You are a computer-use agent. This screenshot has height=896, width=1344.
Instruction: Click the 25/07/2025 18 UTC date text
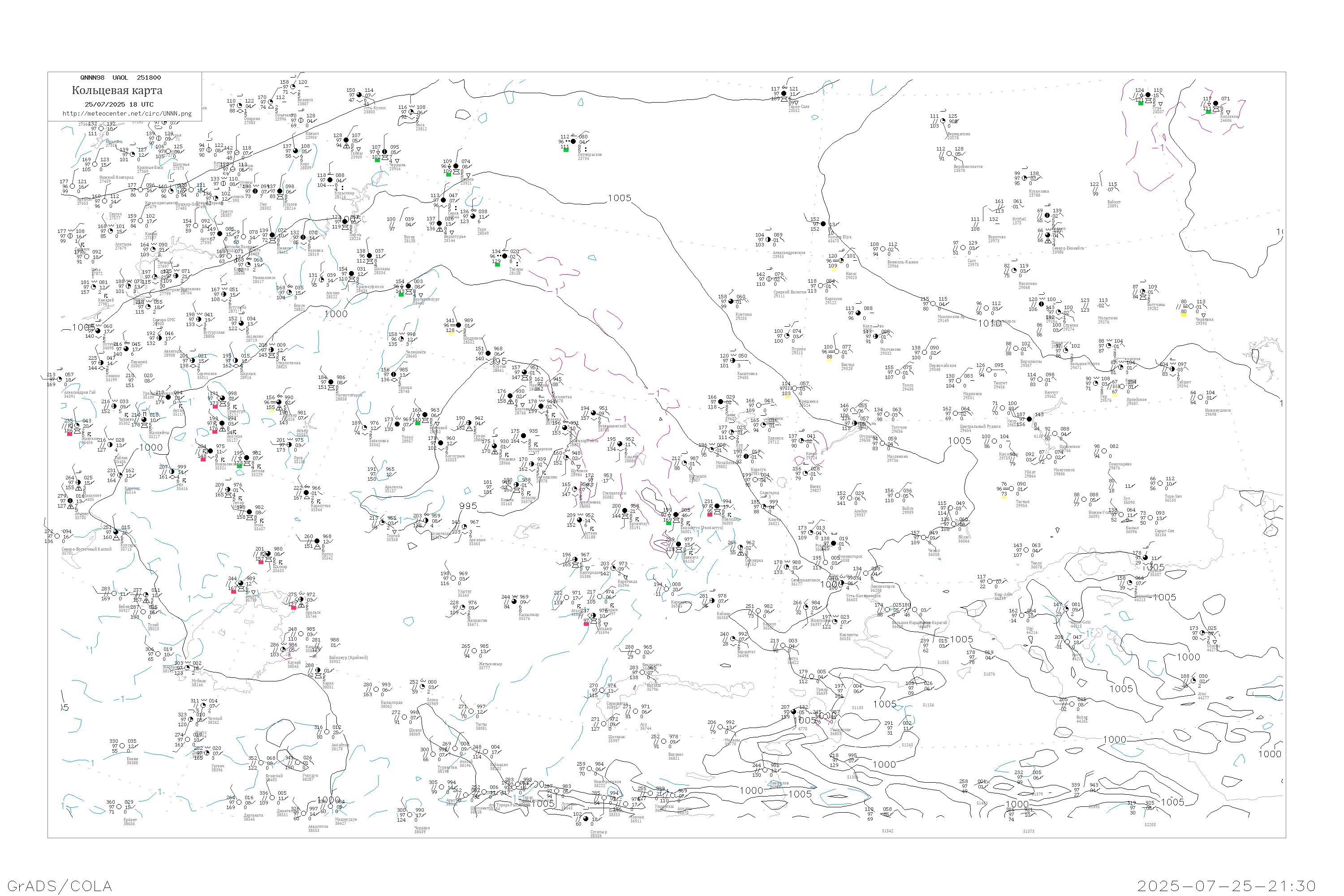pyautogui.click(x=119, y=104)
